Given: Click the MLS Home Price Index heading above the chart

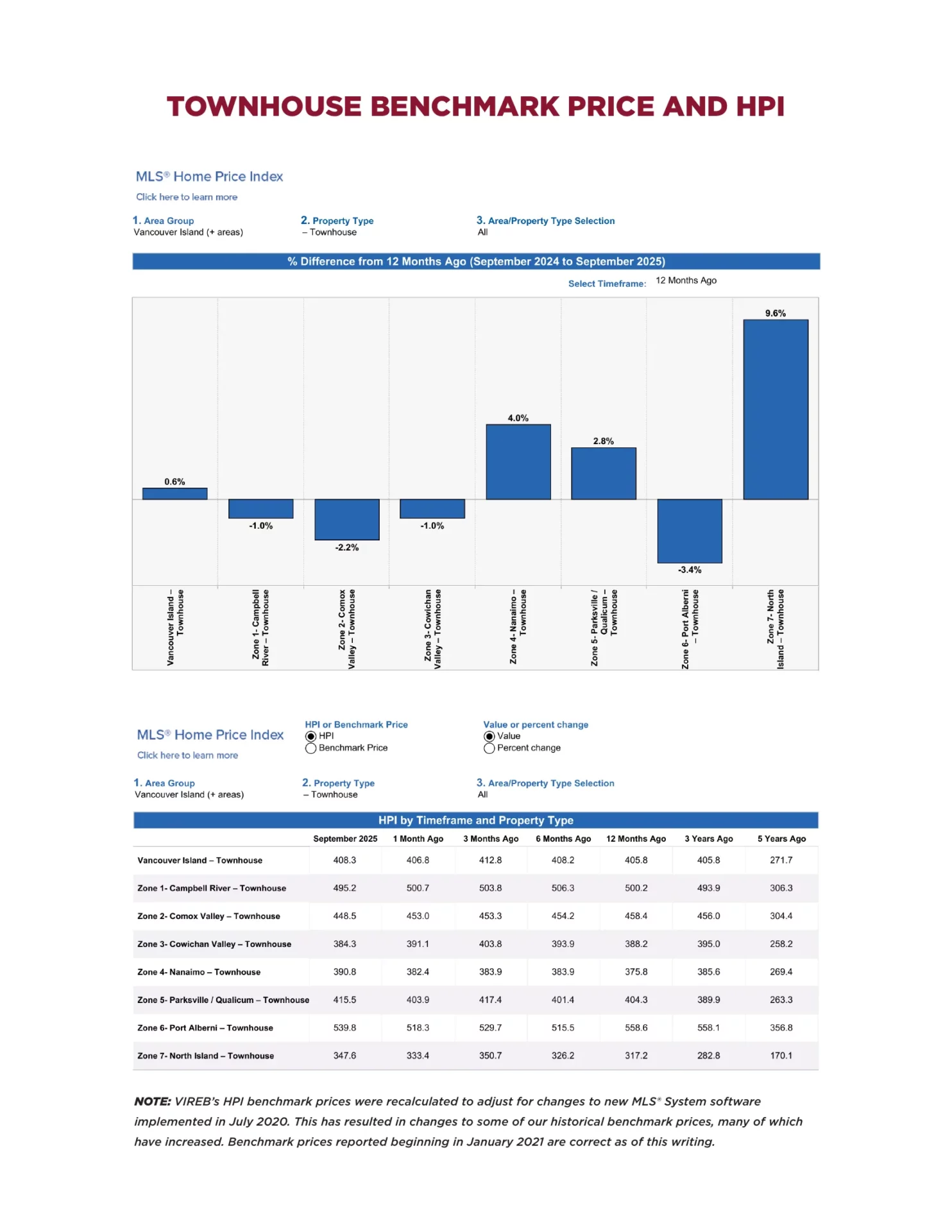Looking at the screenshot, I should tap(209, 176).
